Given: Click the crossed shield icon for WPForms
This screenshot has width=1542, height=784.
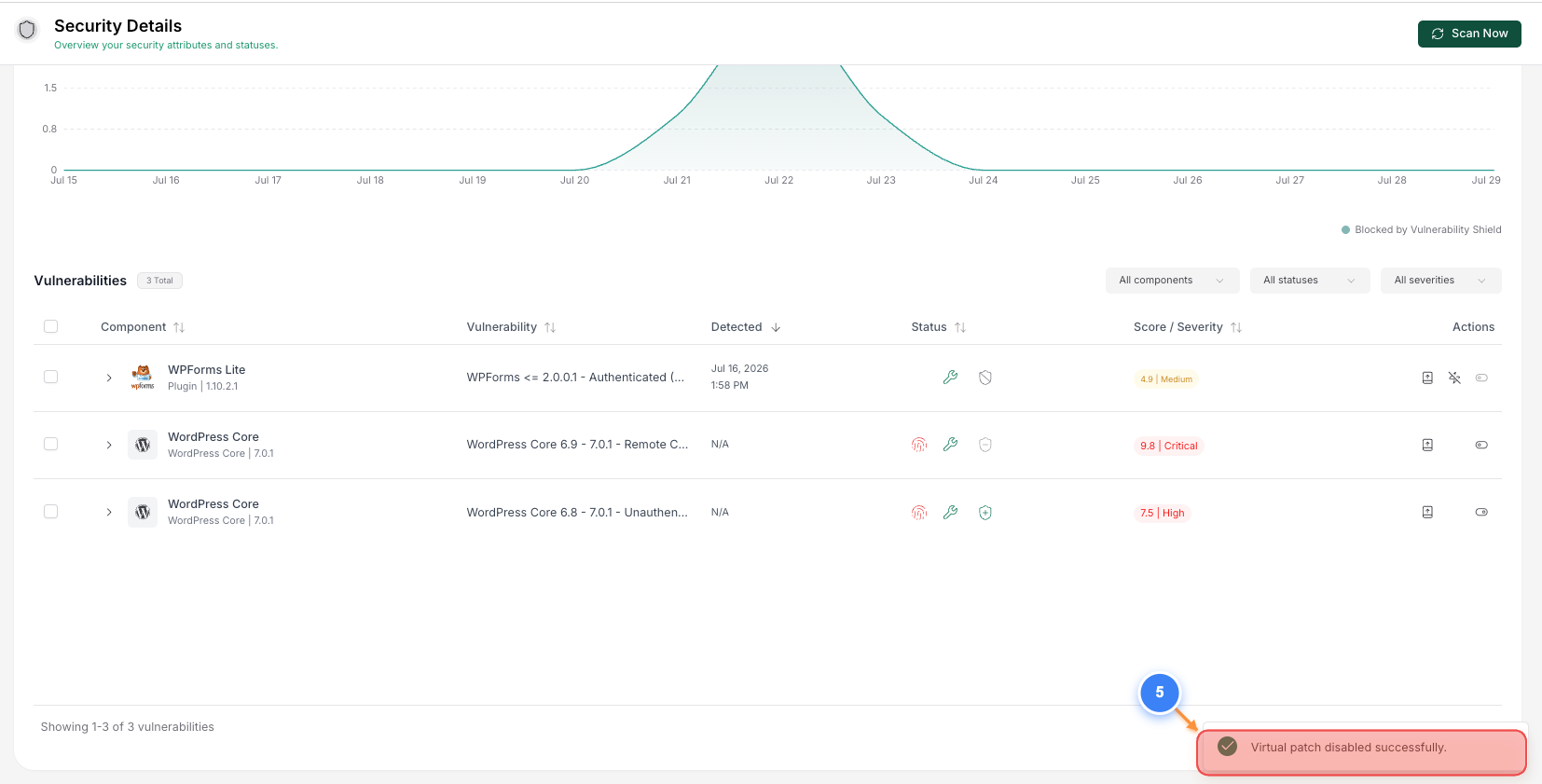Looking at the screenshot, I should [x=985, y=378].
